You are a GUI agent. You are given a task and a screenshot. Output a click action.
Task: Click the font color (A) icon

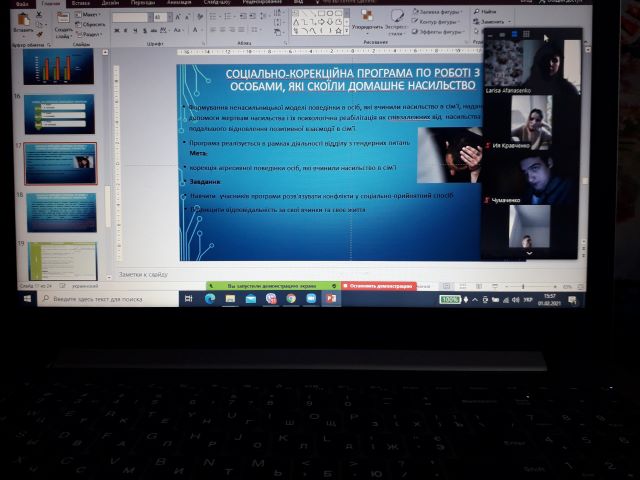[x=195, y=30]
